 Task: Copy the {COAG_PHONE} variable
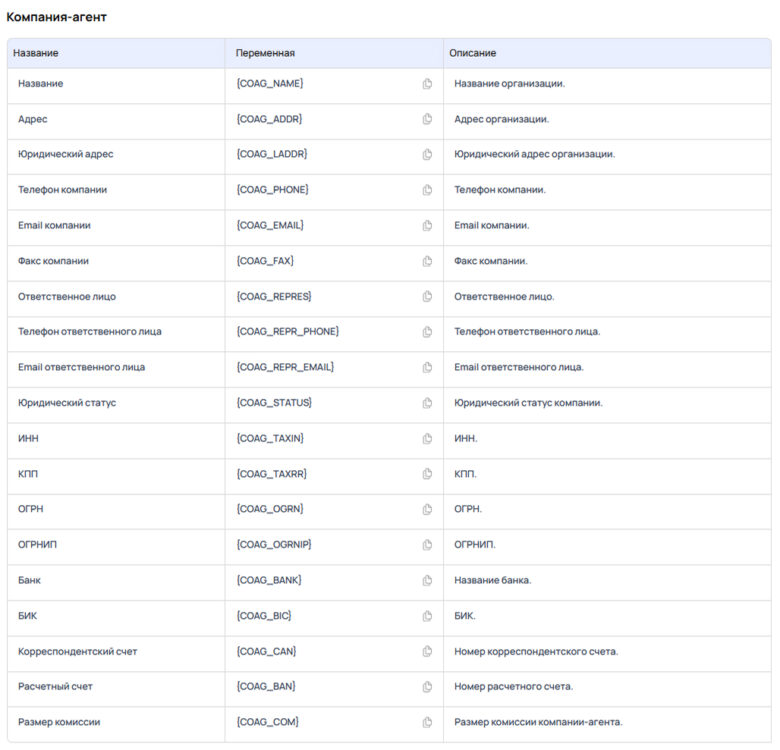[x=427, y=190]
